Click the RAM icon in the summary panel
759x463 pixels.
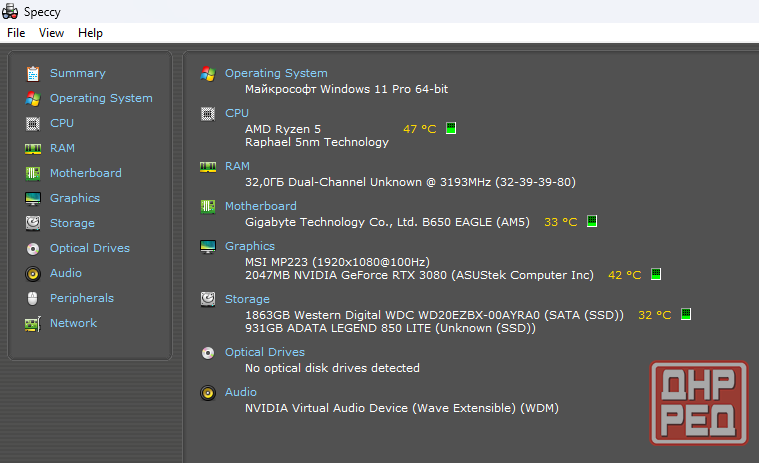pyautogui.click(x=208, y=167)
